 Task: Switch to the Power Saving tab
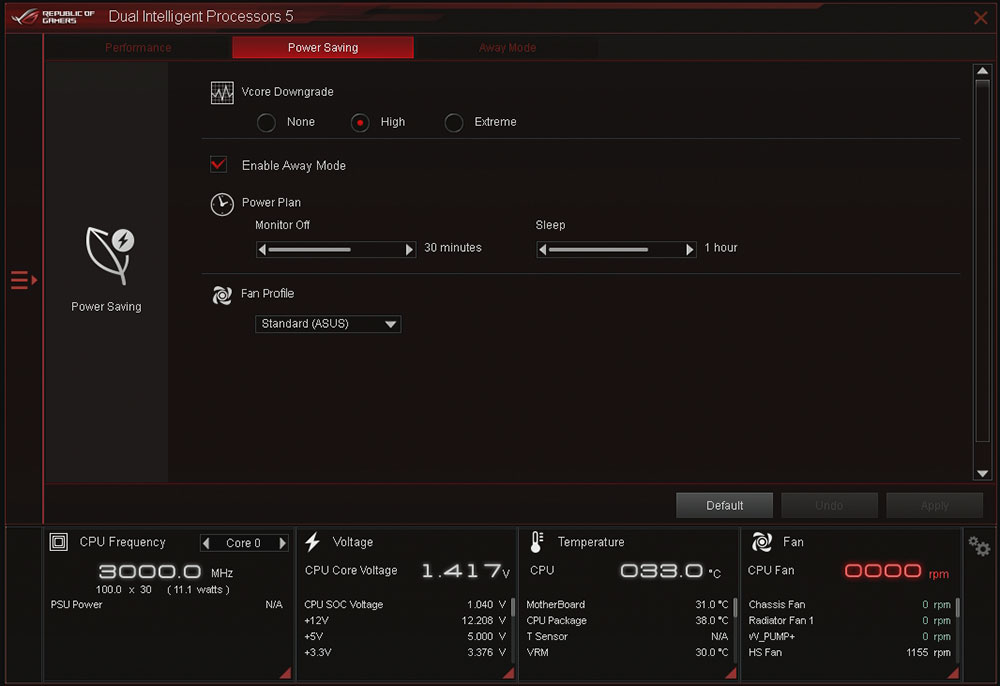click(x=323, y=48)
